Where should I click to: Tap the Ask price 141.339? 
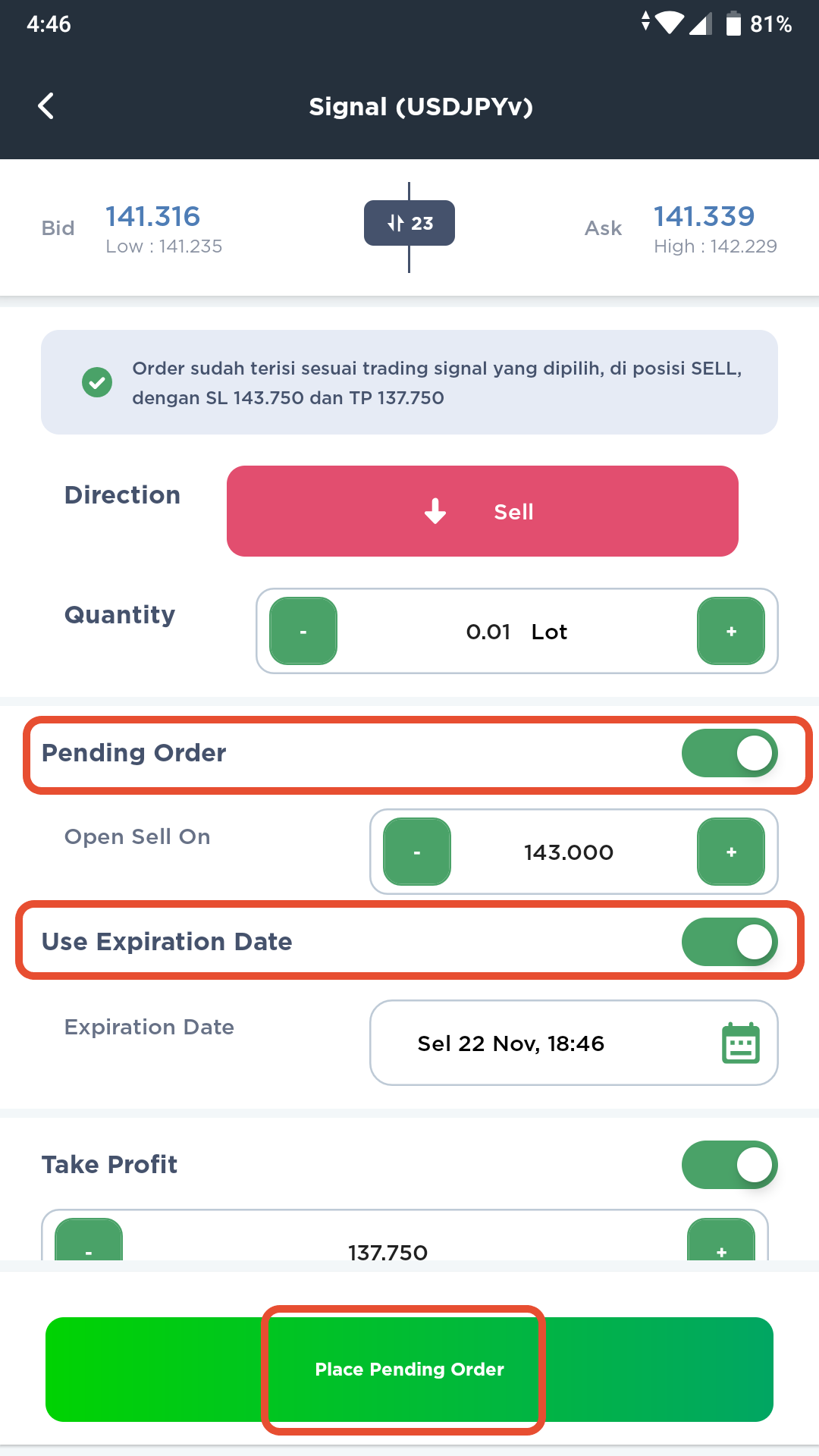[704, 217]
